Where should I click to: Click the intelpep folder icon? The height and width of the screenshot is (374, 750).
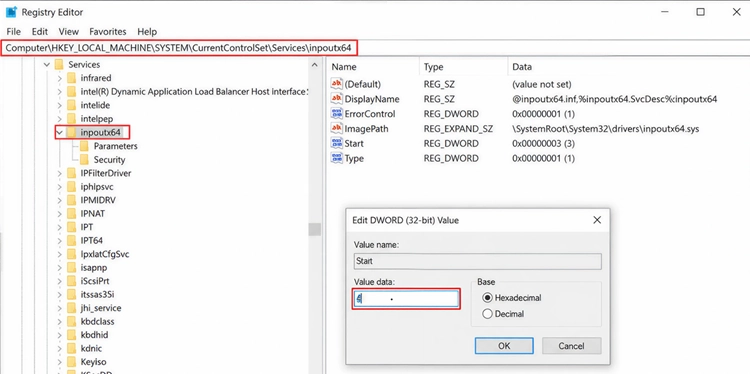[x=71, y=119]
